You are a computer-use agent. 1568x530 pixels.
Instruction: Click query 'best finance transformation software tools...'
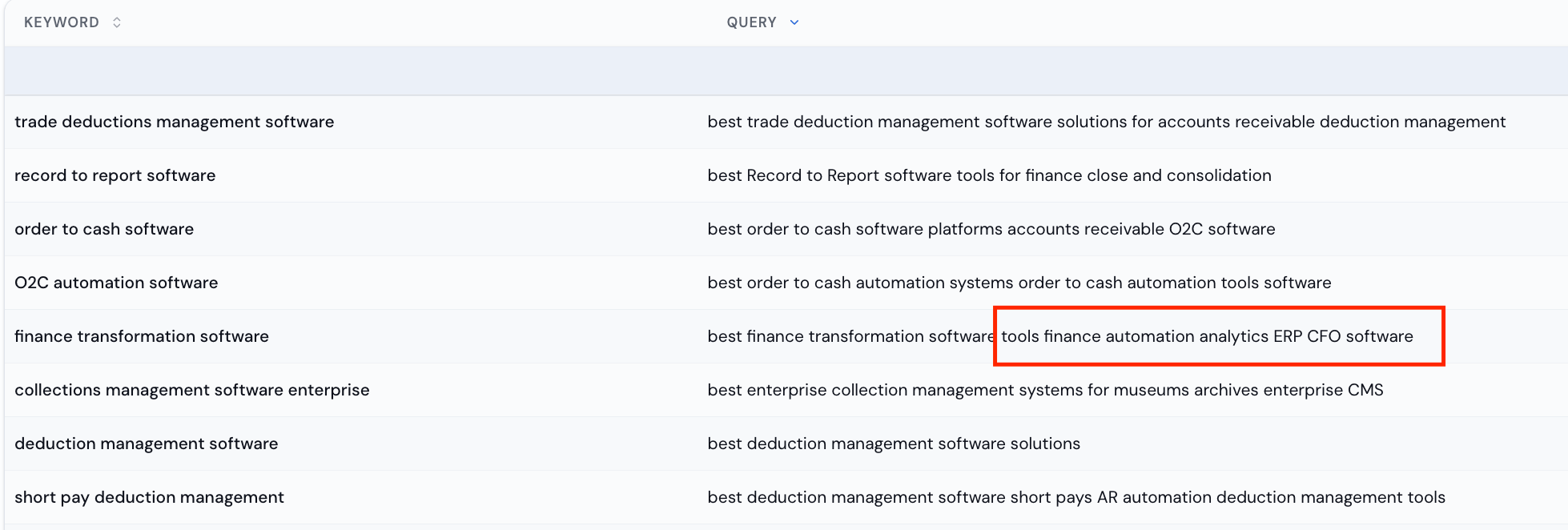[x=1060, y=336]
